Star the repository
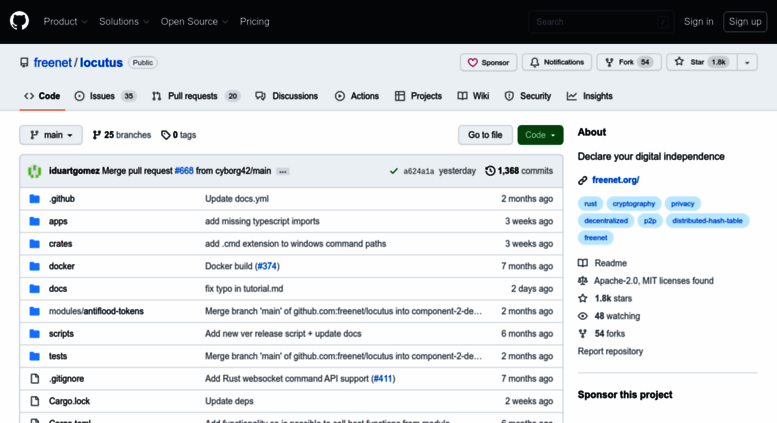 point(702,62)
